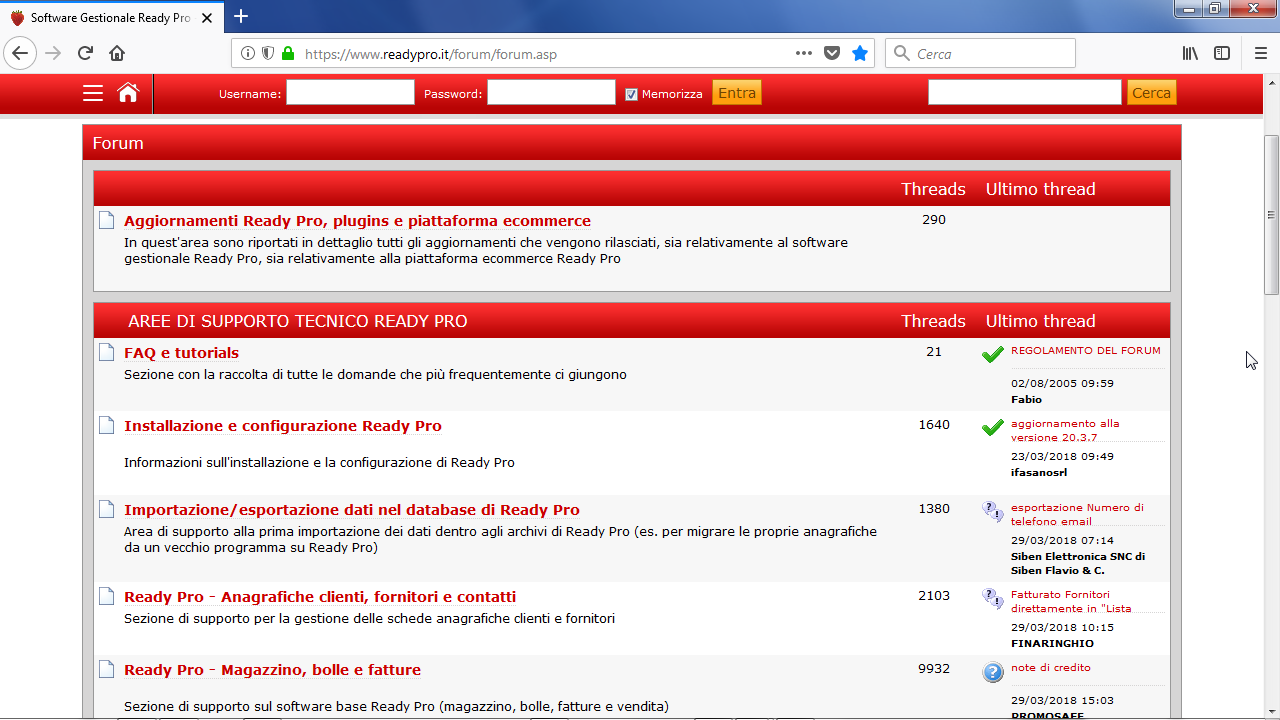Viewport: 1280px width, 720px height.
Task: Click the Forum header title
Action: 118,143
